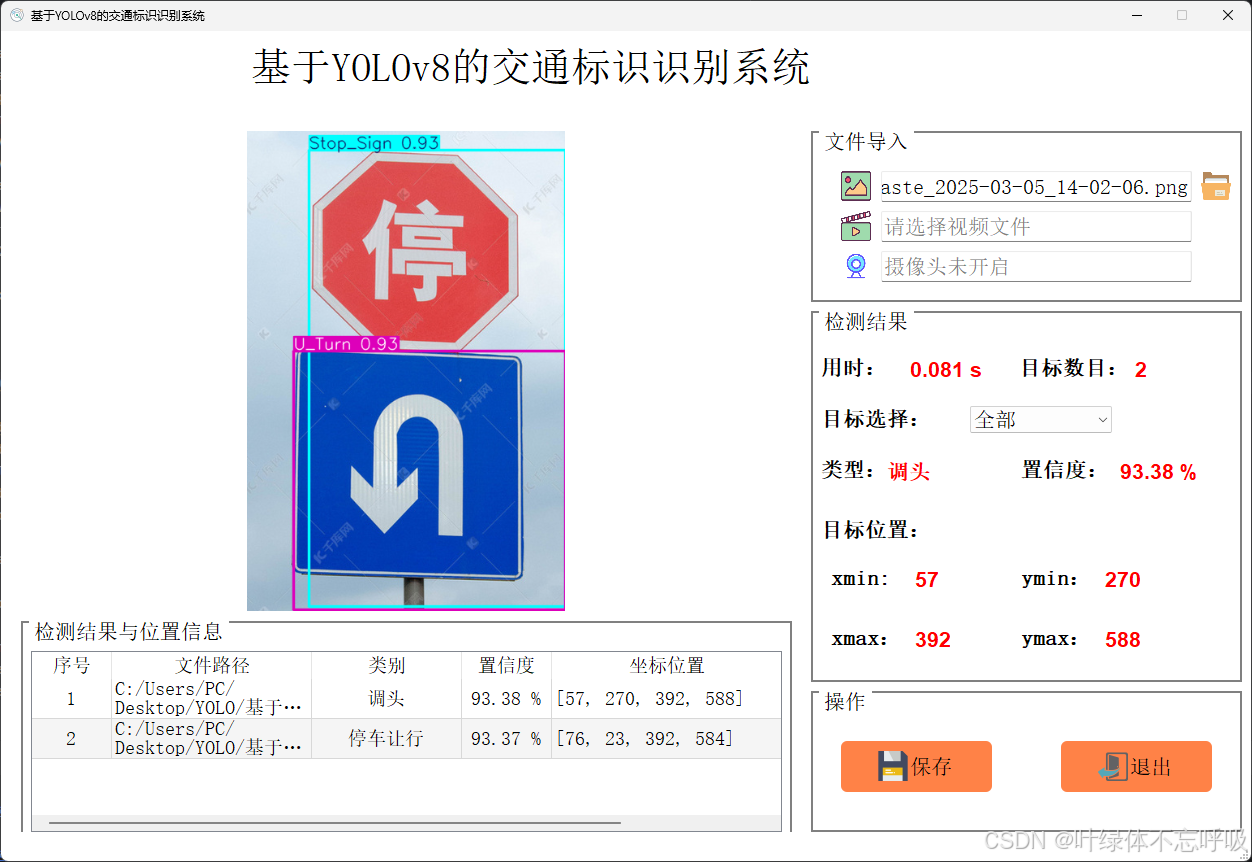Viewport: 1252px width, 862px height.
Task: Open image file via picture icon
Action: (x=856, y=186)
